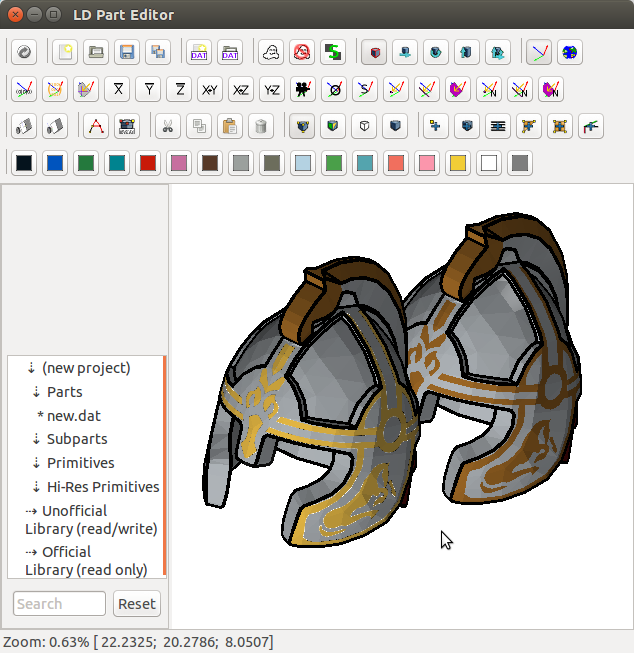The width and height of the screenshot is (634, 653).
Task: Click the scissors Cut icon
Action: coord(168,126)
